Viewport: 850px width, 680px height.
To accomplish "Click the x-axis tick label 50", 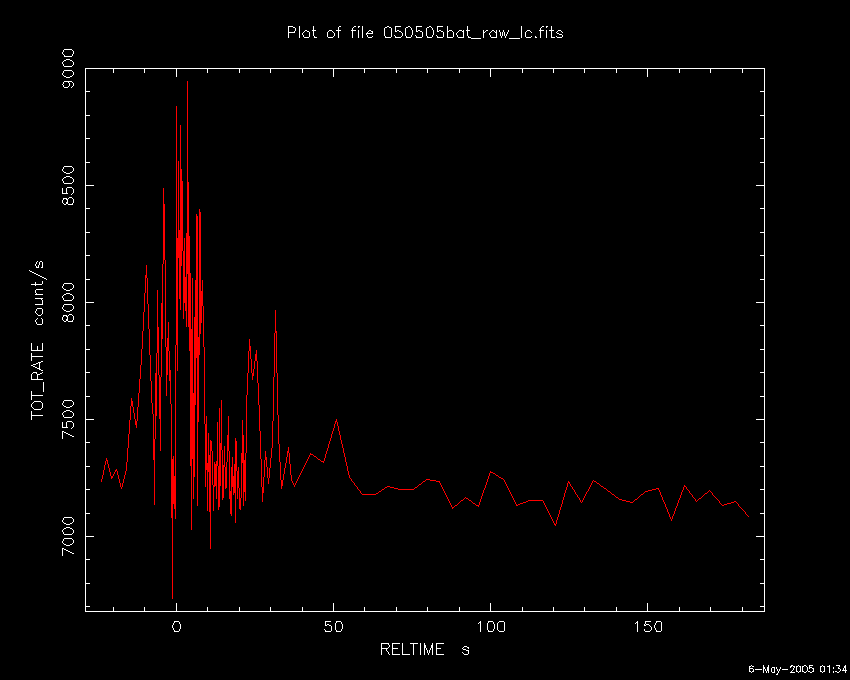I will tap(333, 627).
